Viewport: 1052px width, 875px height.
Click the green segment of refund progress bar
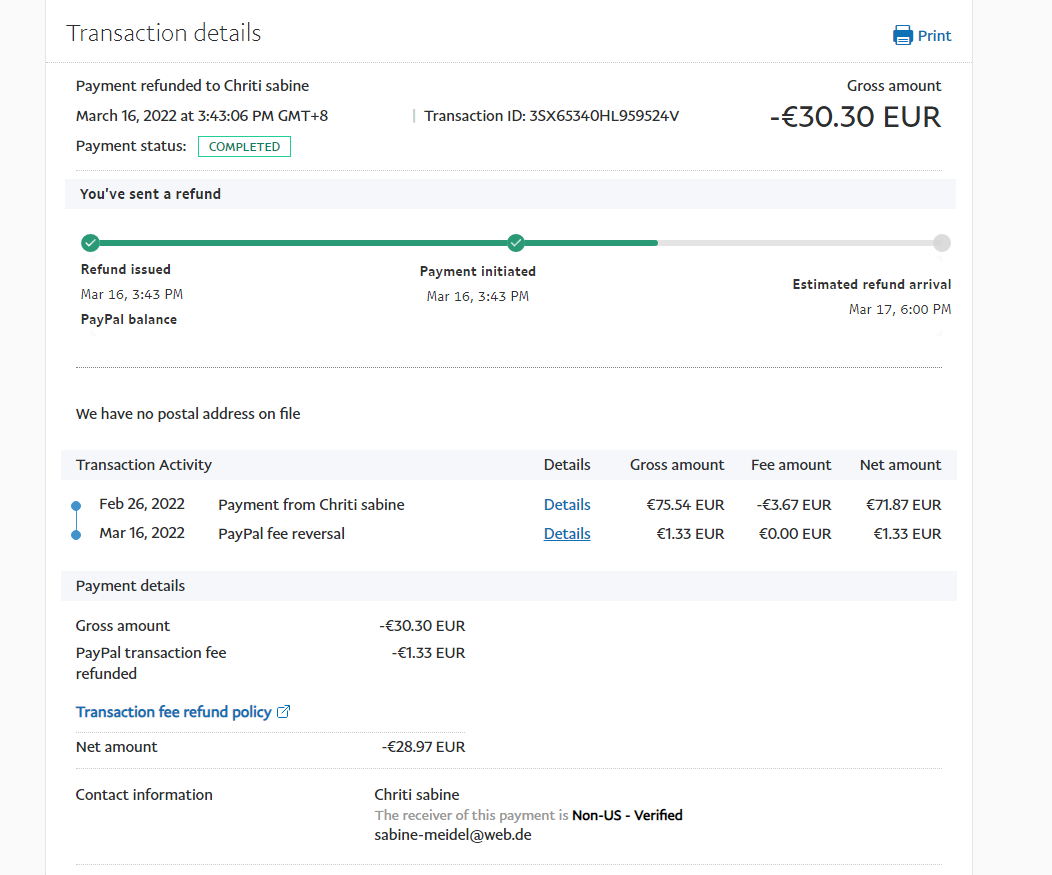tap(300, 242)
